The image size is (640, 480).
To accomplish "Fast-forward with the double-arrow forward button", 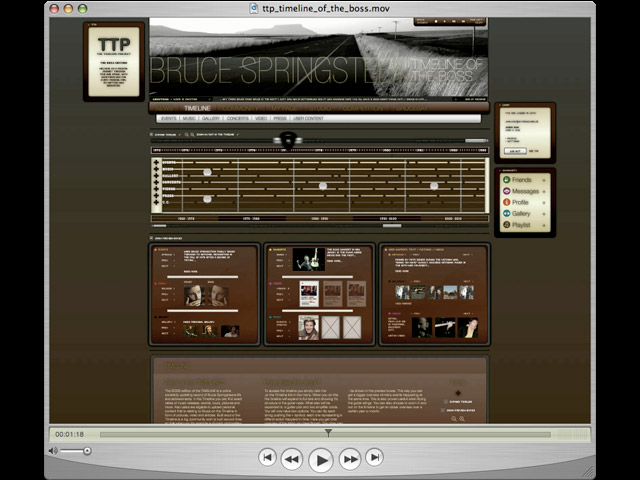I will pyautogui.click(x=350, y=459).
